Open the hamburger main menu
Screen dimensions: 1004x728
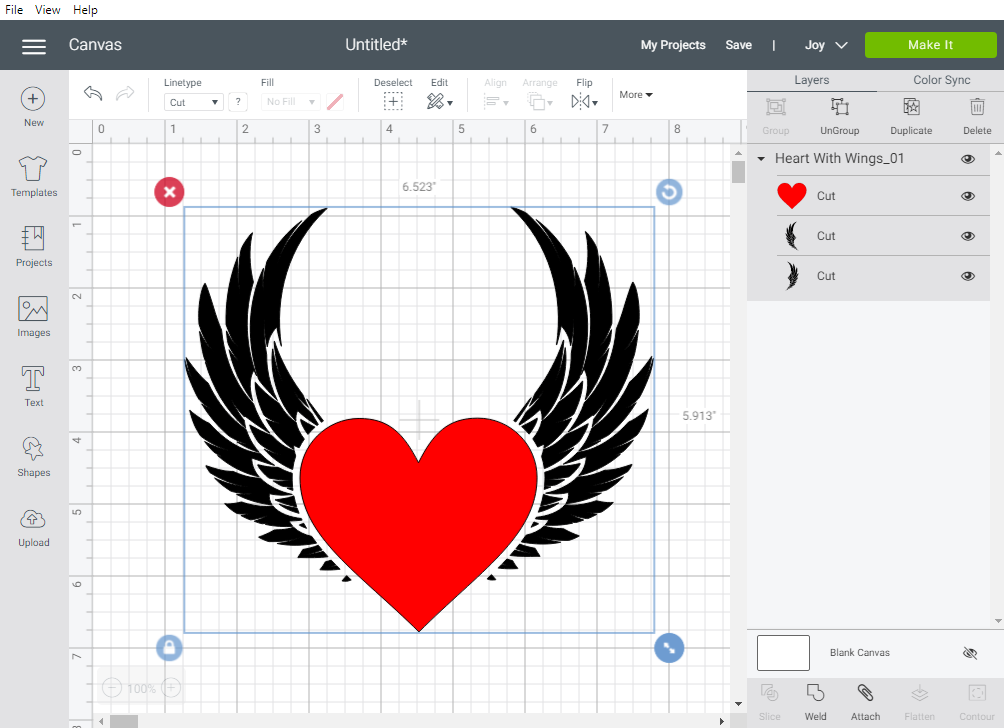34,46
